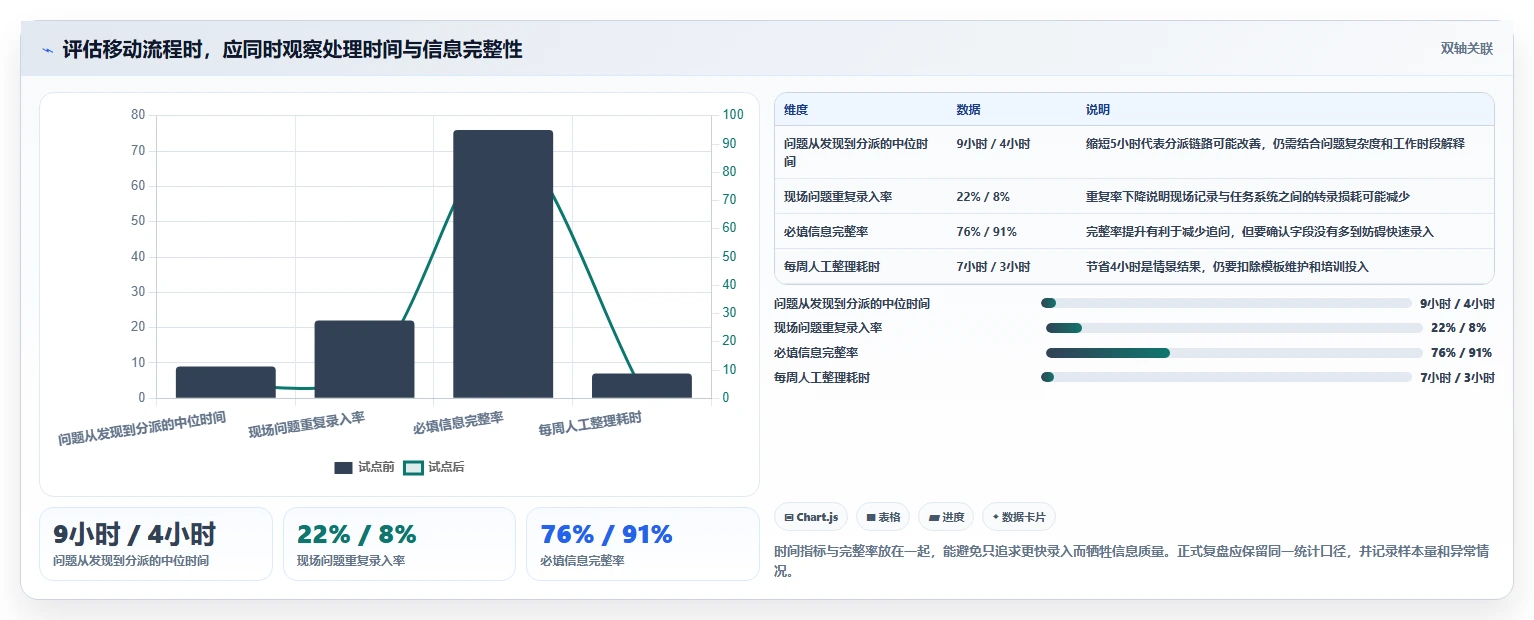This screenshot has width=1534, height=620.
Task: Click the 9小时 / 4小时 data card
Action: (x=156, y=544)
